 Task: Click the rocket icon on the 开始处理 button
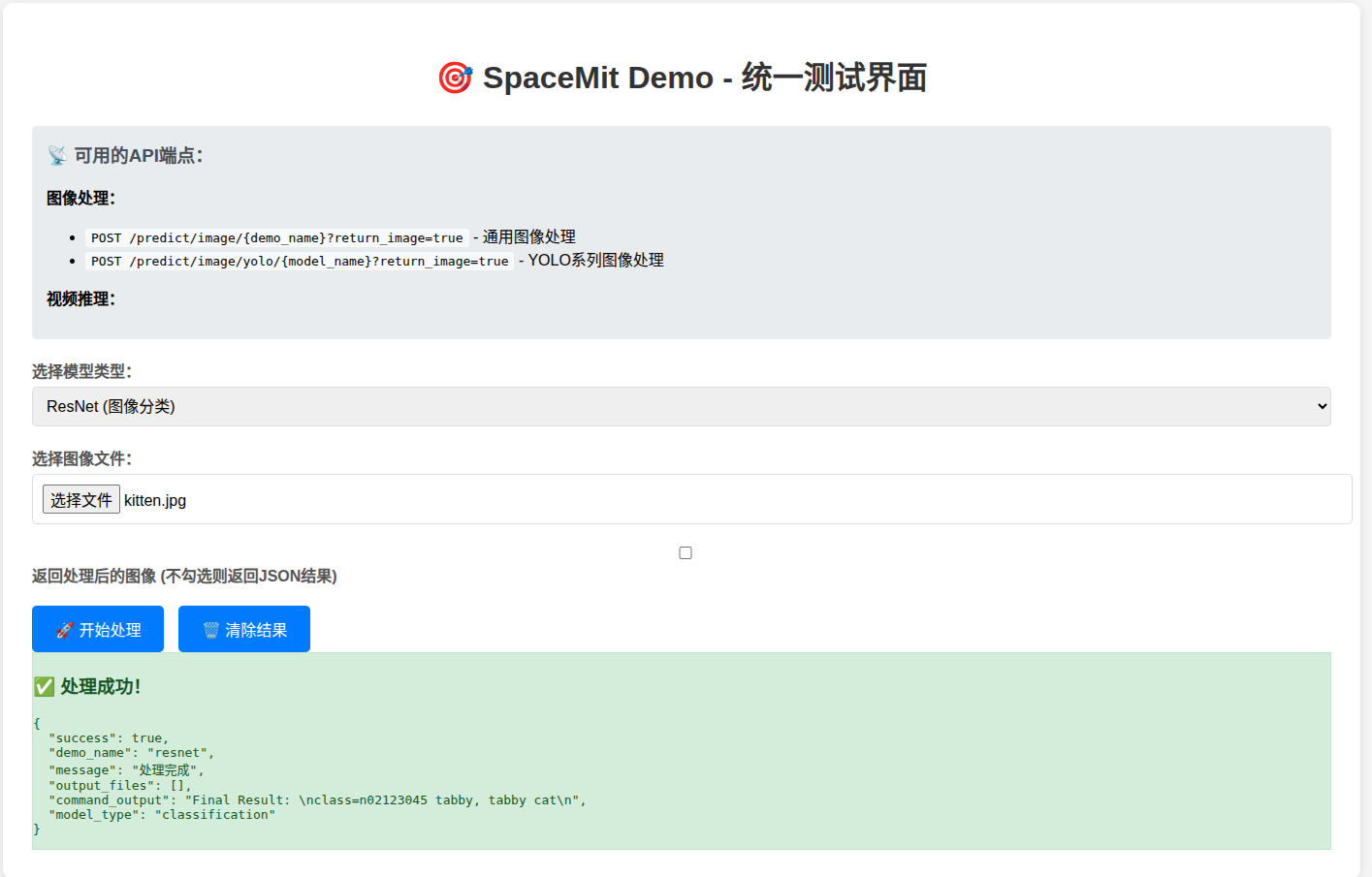[x=65, y=631]
